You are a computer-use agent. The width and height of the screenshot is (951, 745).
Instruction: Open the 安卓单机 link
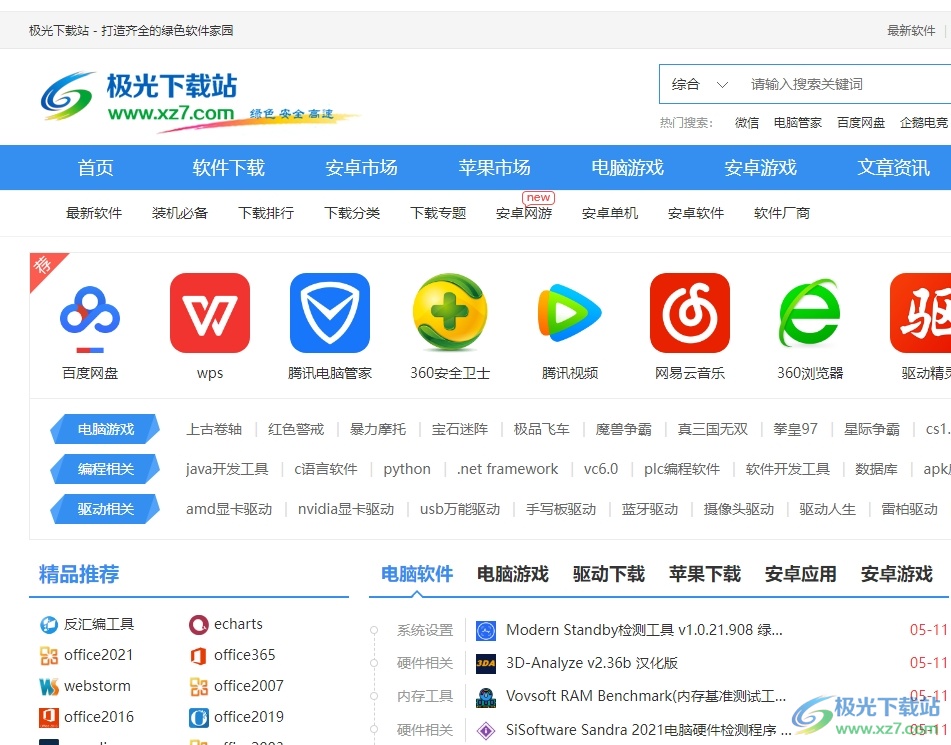tap(610, 213)
